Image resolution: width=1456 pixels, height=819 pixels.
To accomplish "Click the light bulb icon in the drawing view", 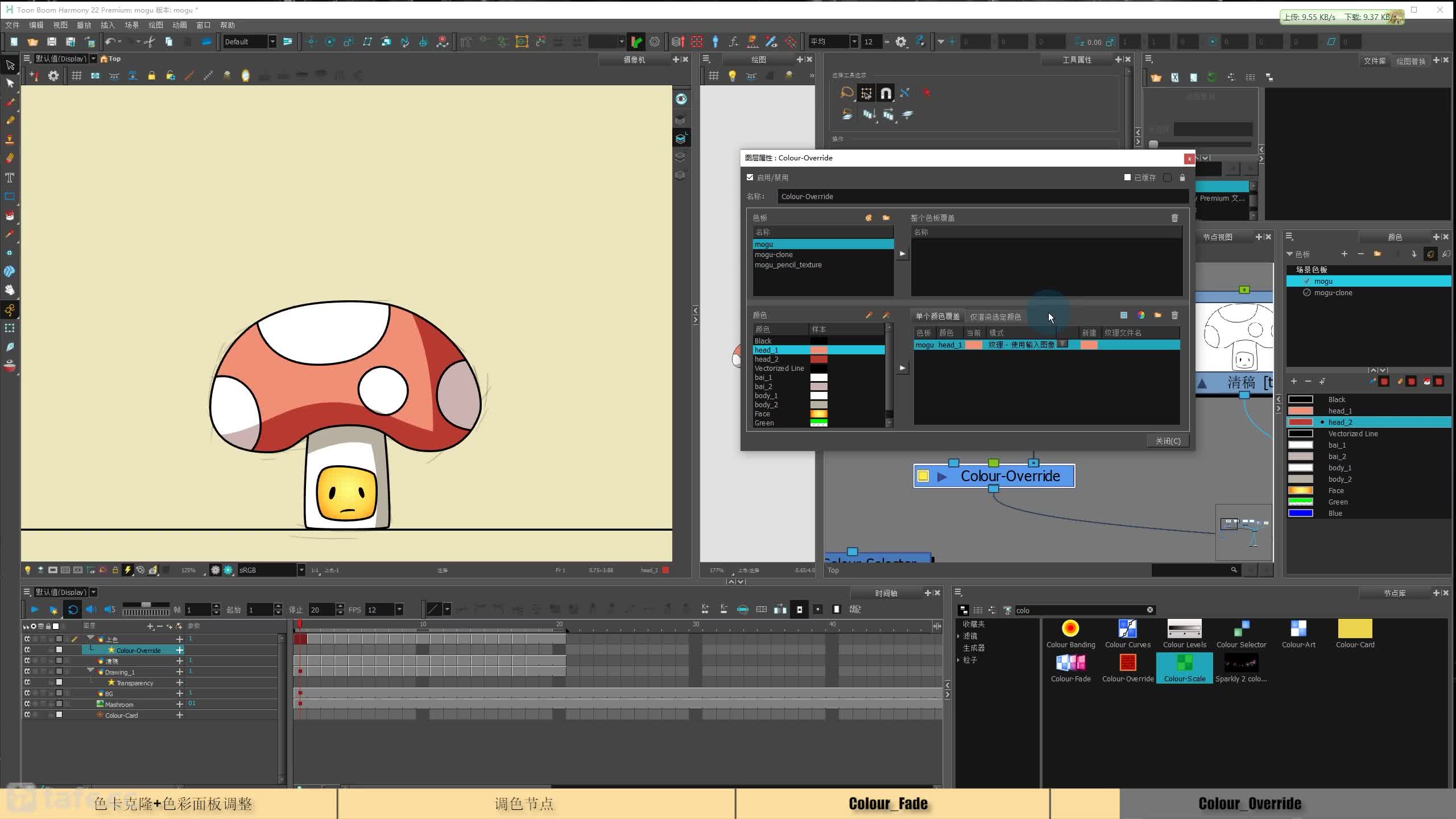I will 732,76.
